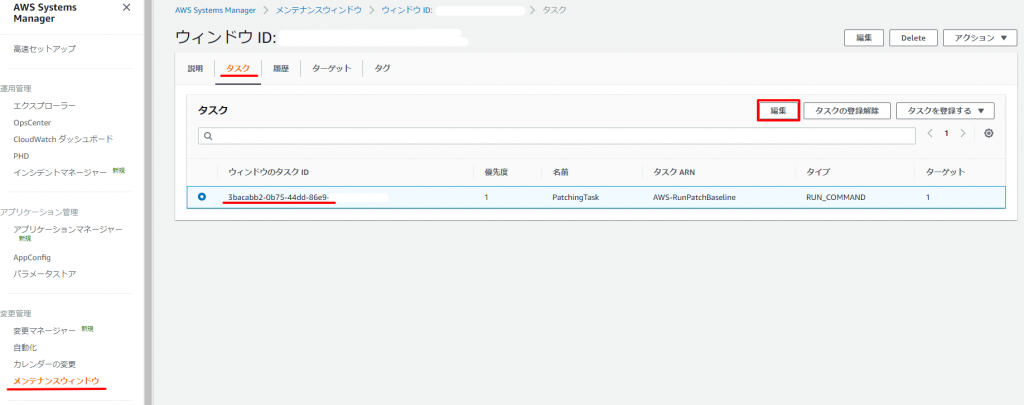Image resolution: width=1024 pixels, height=405 pixels.
Task: Click the search magnifier icon
Action: click(x=208, y=136)
